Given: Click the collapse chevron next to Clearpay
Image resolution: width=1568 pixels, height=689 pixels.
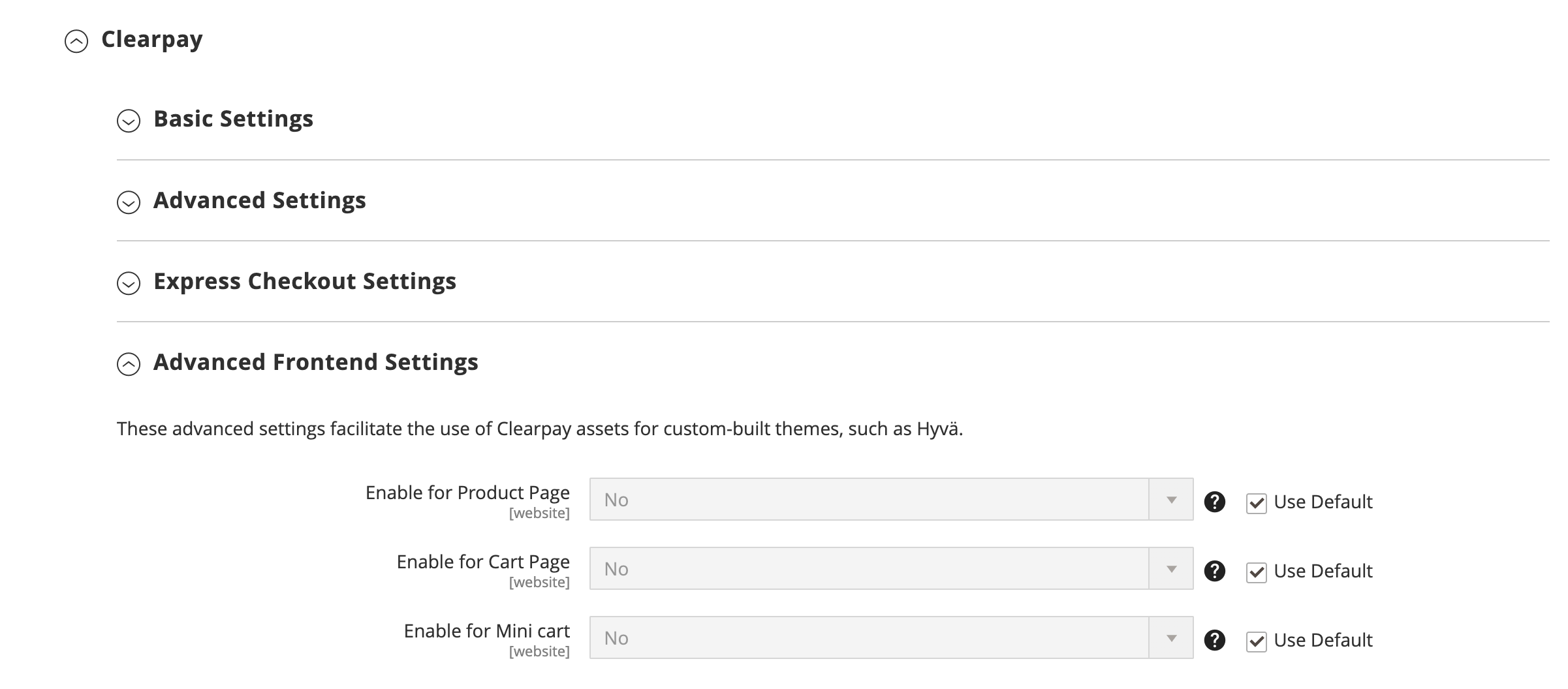Looking at the screenshot, I should (76, 39).
